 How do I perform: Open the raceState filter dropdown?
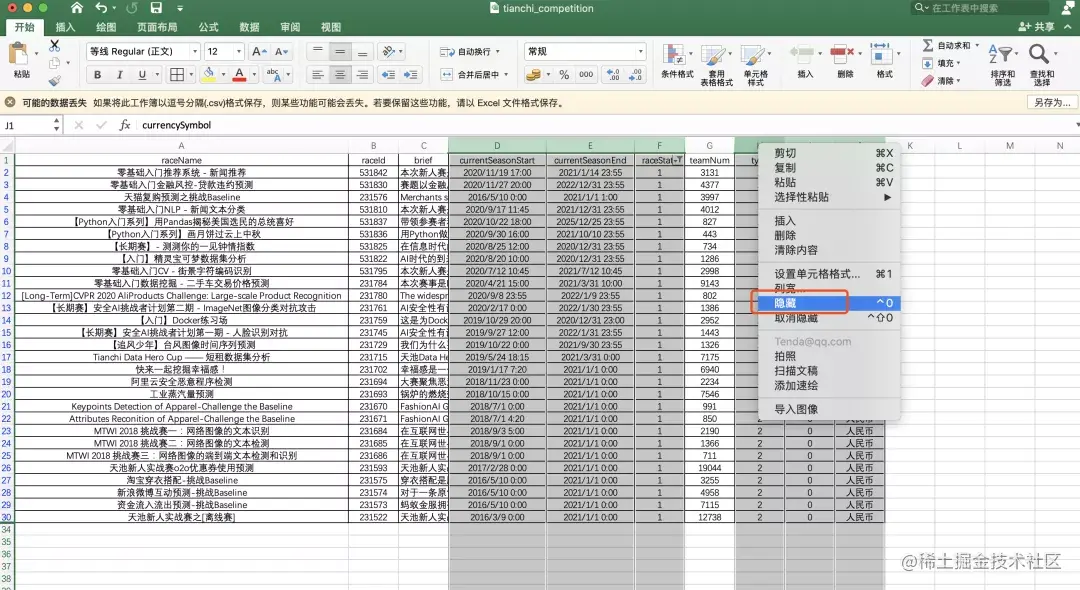point(679,160)
